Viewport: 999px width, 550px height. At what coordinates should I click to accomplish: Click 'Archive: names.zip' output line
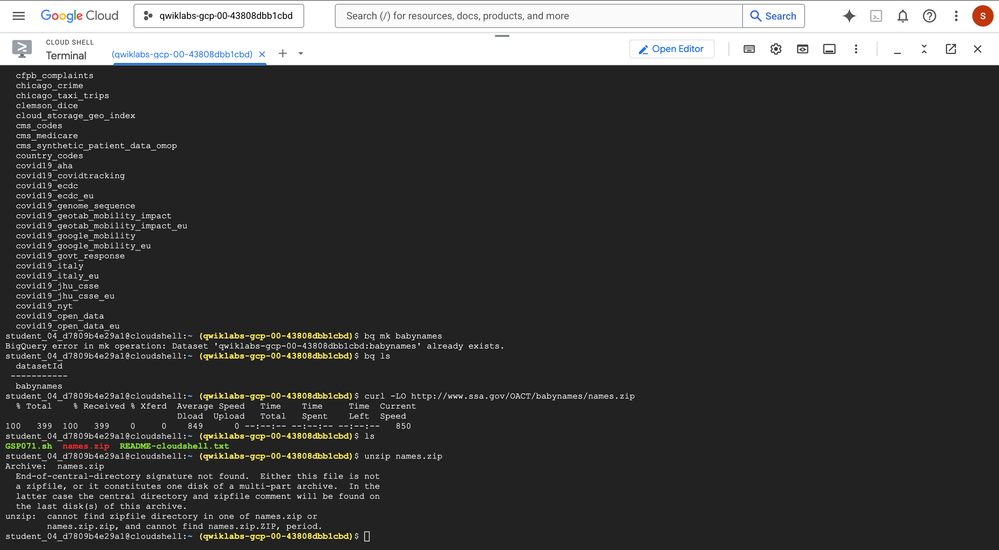(x=55, y=467)
